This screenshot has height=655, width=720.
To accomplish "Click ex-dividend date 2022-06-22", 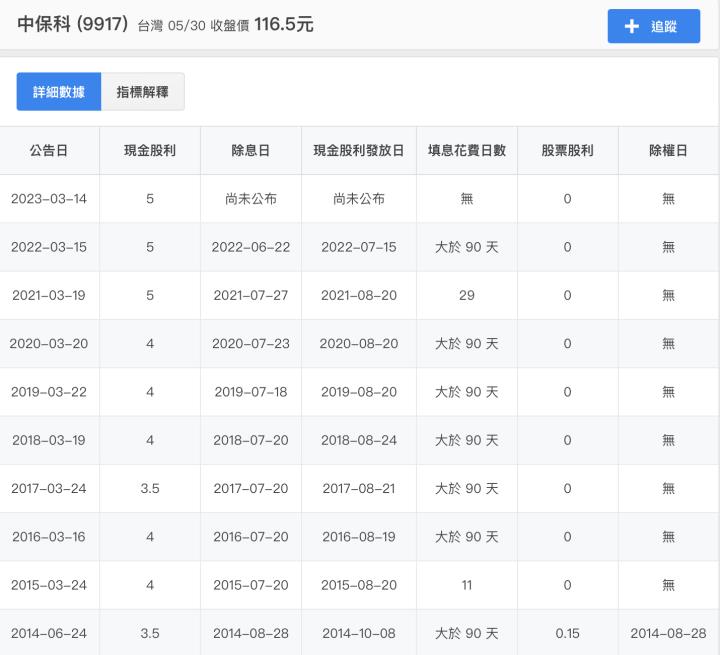I will coord(250,247).
